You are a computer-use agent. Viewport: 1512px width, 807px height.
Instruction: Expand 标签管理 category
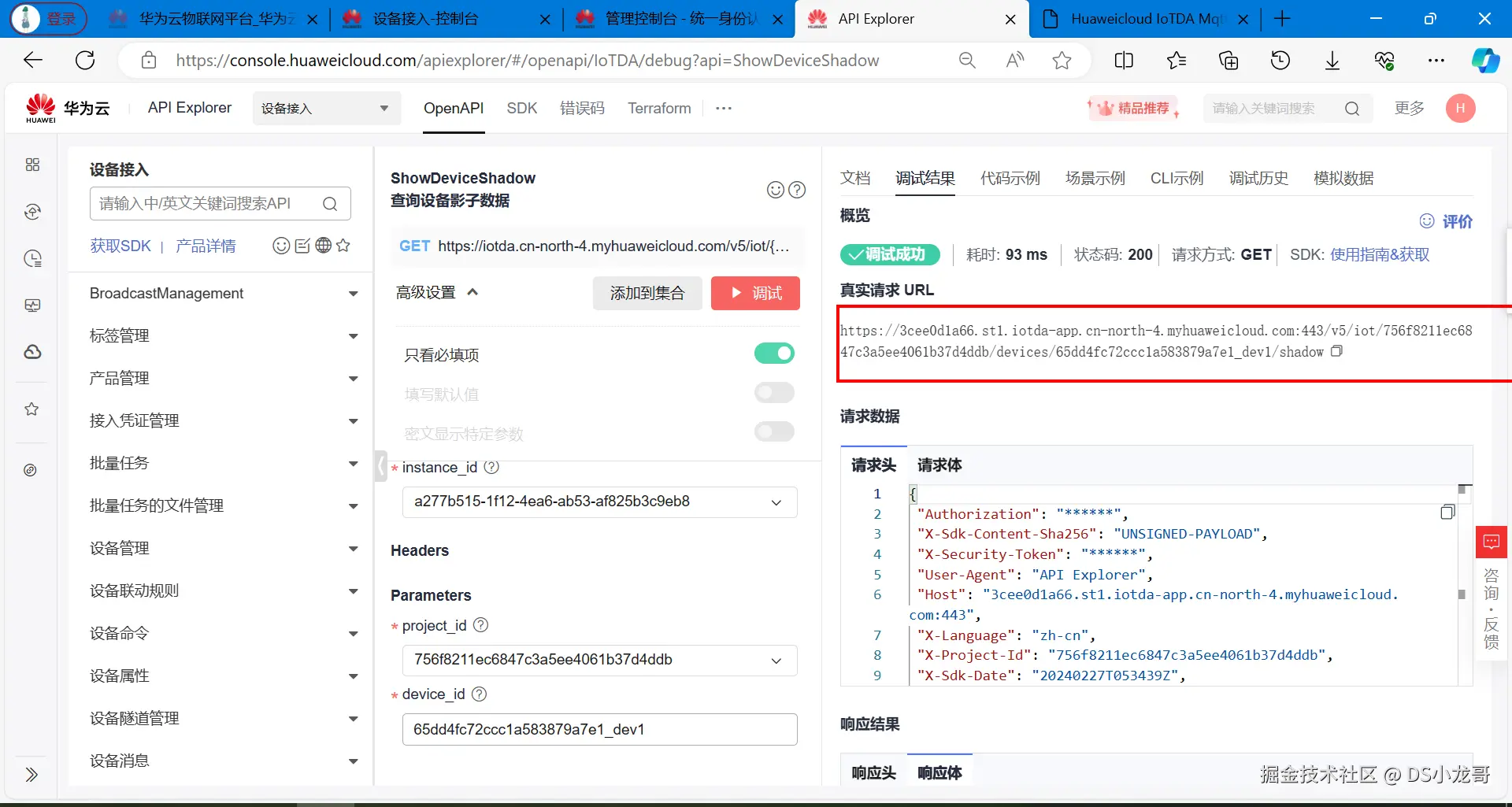point(224,336)
